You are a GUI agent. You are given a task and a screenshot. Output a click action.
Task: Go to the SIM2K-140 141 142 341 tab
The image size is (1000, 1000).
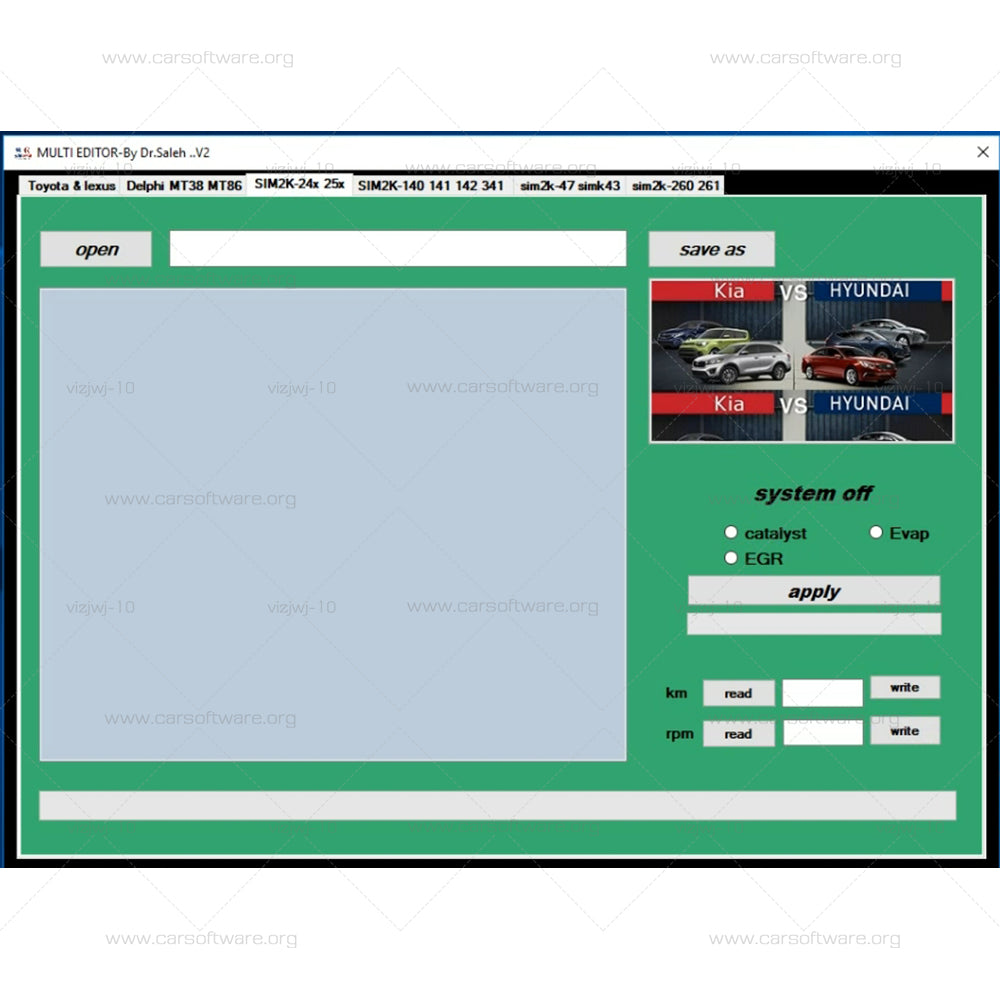[430, 186]
